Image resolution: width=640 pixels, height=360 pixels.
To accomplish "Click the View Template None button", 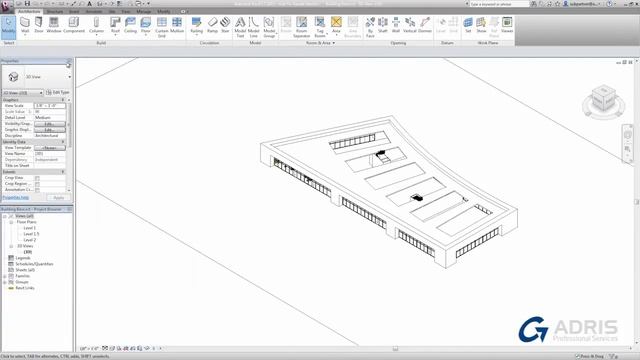I will point(50,148).
